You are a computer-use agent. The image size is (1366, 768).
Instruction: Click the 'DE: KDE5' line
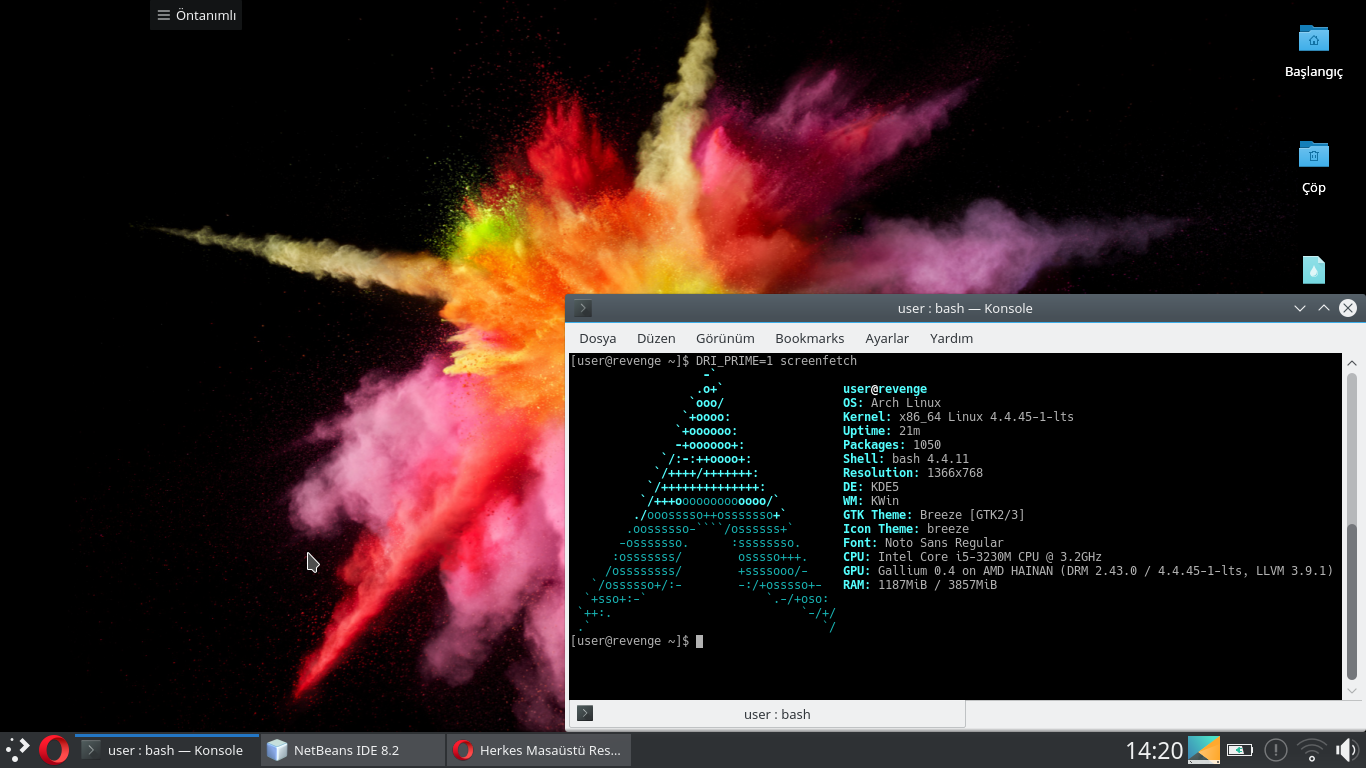871,487
